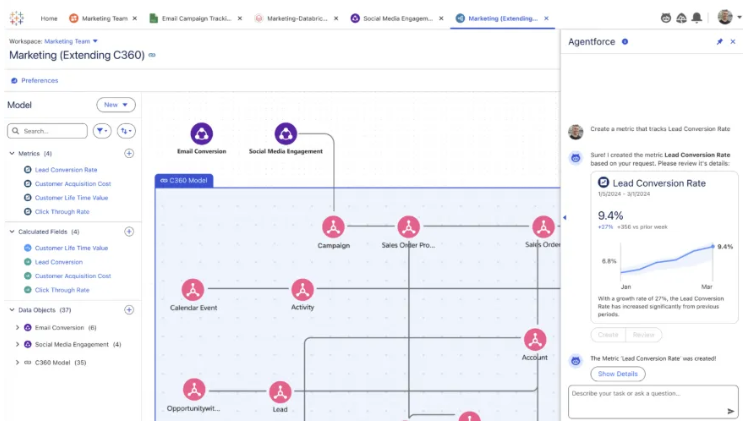Viewport: 743px width, 428px height.
Task: Collapse the Metrics section
Action: [12, 154]
